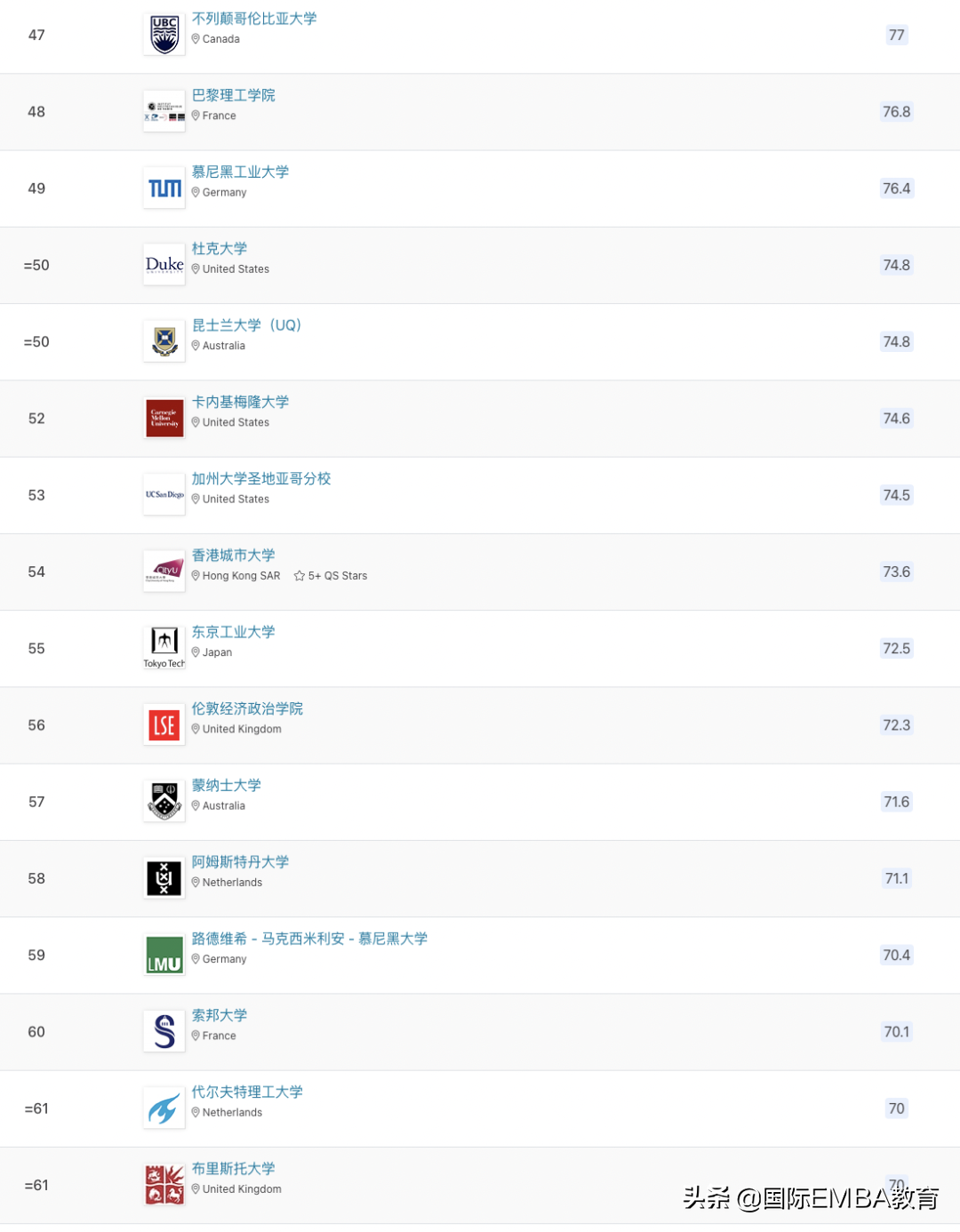Click the Sorbonne S logo
Image resolution: width=960 pixels, height=1232 pixels.
tap(164, 1032)
